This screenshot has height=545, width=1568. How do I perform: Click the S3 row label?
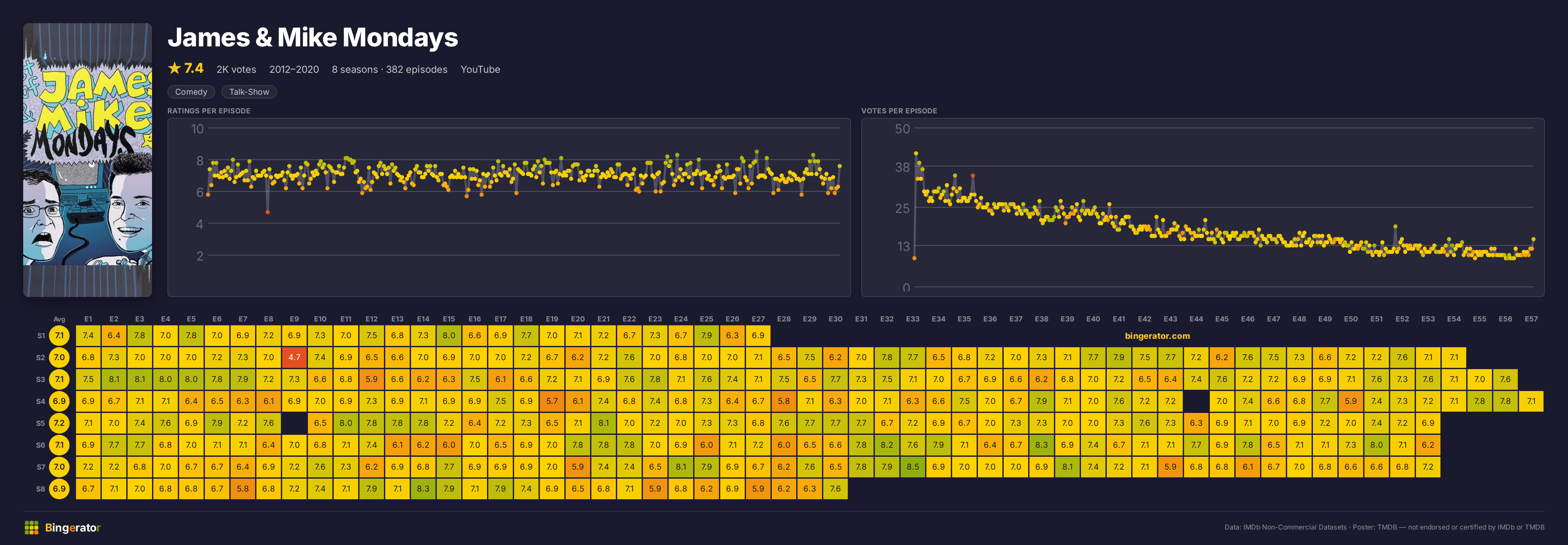coord(40,379)
